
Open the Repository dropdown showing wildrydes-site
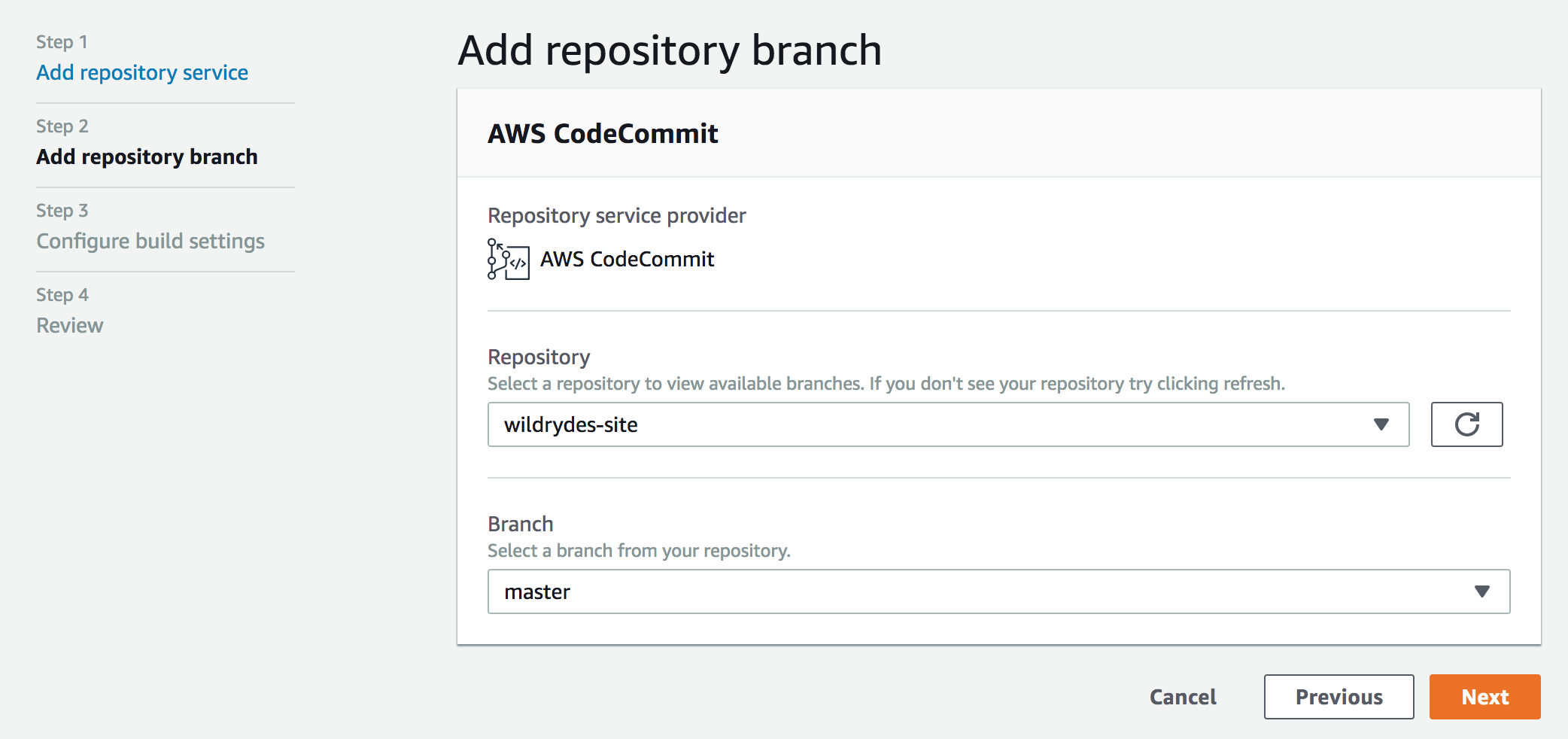click(x=948, y=424)
